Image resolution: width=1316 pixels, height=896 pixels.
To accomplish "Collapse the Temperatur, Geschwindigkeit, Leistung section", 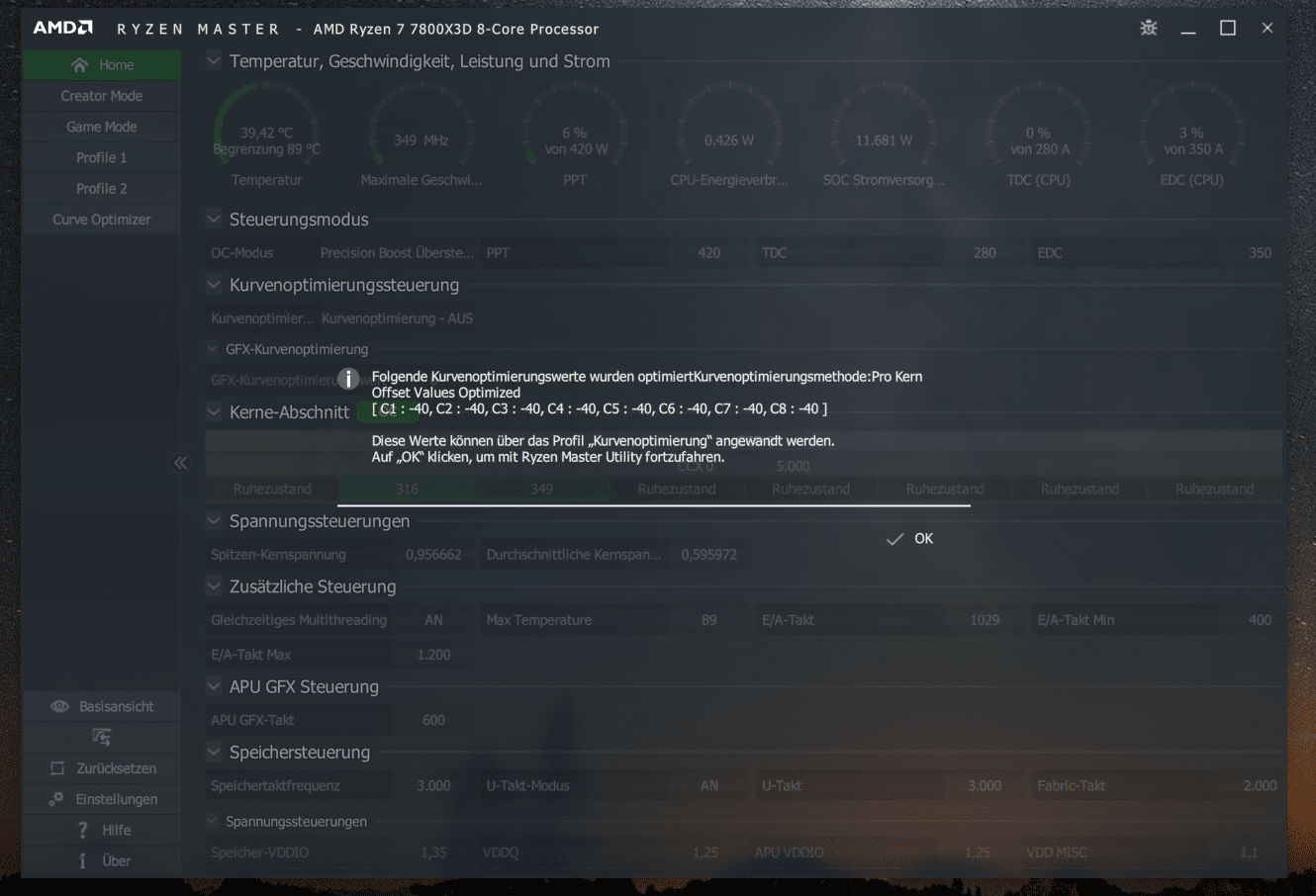I will tap(213, 61).
